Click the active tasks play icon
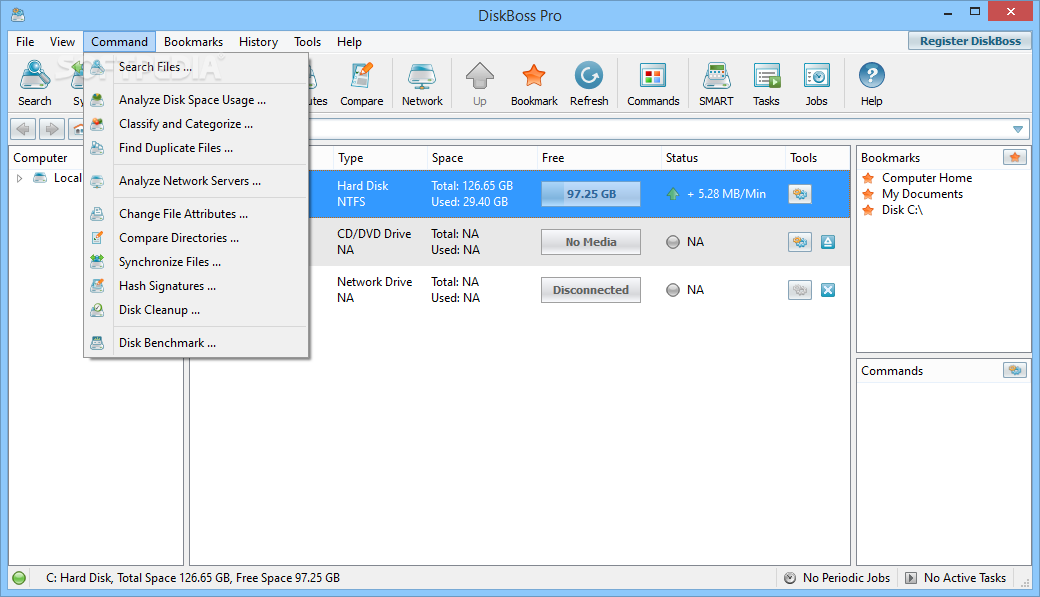Screen dimensions: 1040x597 [x=911, y=578]
